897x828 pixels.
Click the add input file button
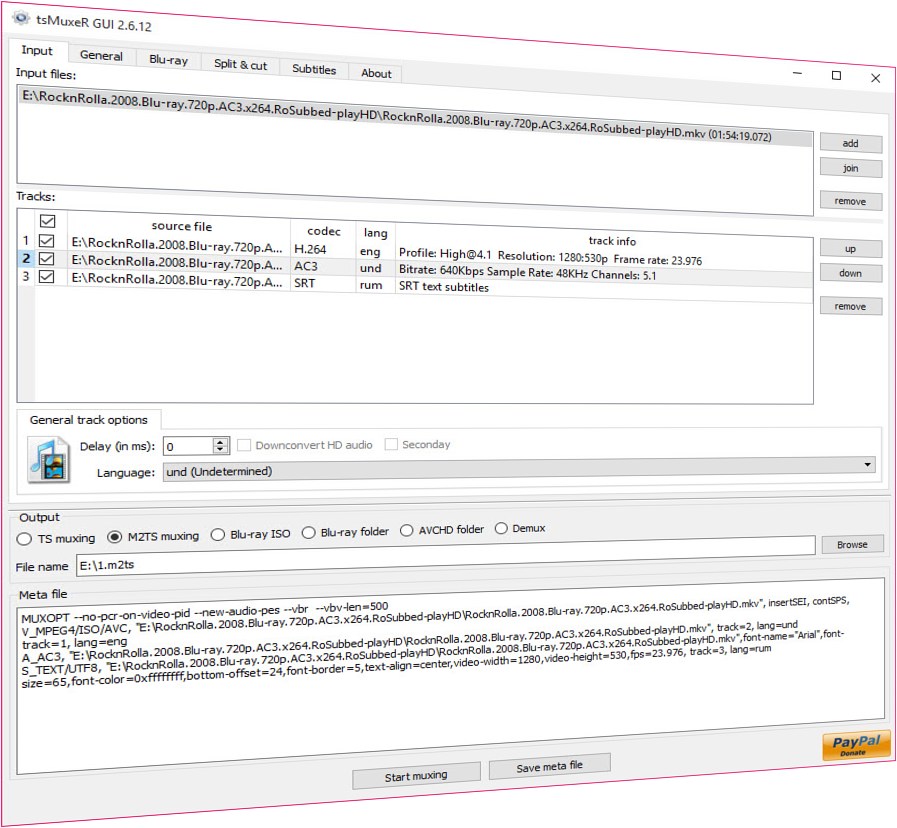click(851, 143)
